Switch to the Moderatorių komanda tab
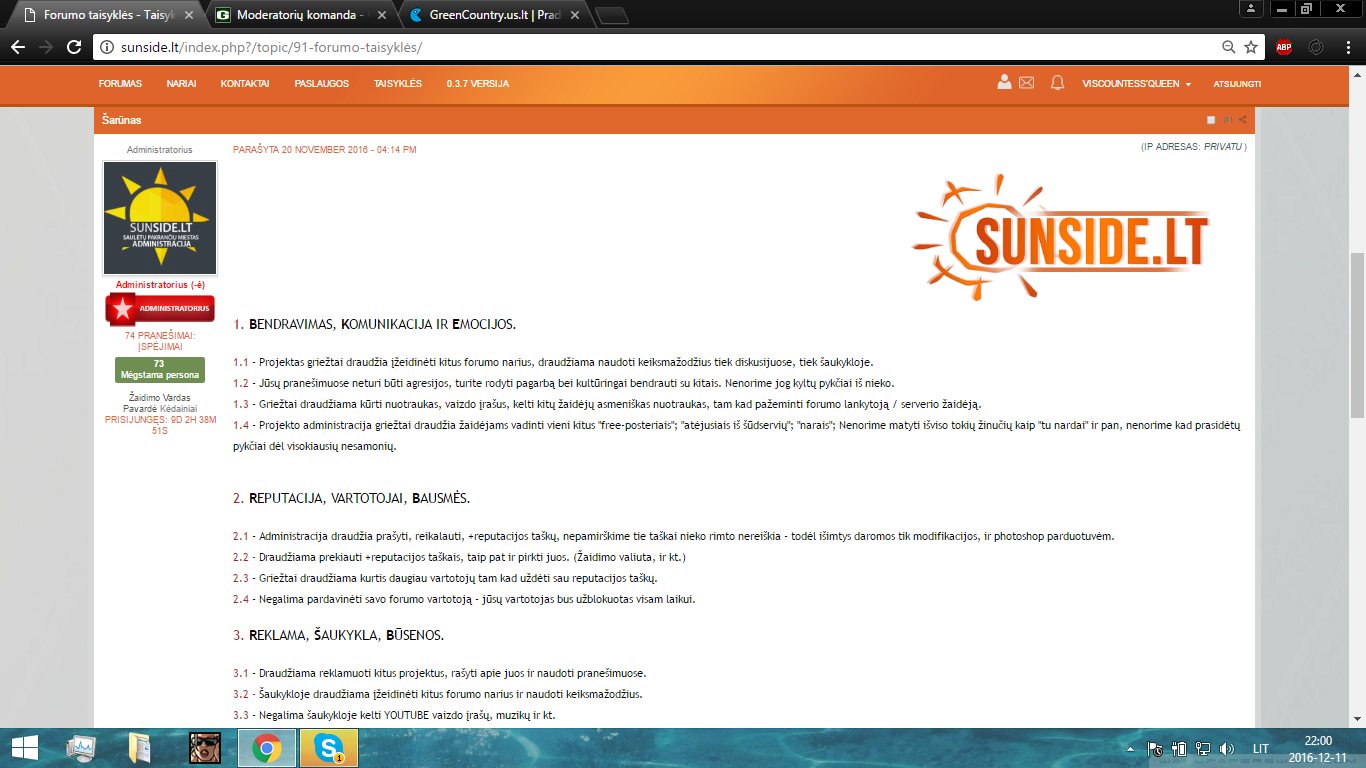This screenshot has width=1366, height=768. point(302,16)
